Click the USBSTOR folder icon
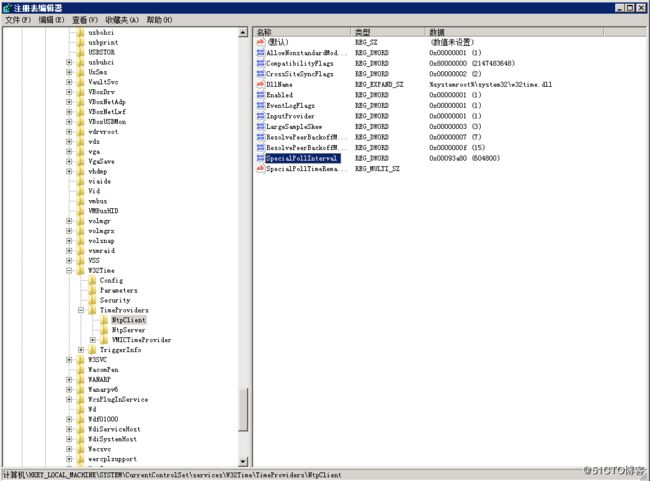The height and width of the screenshot is (481, 650). [x=81, y=52]
